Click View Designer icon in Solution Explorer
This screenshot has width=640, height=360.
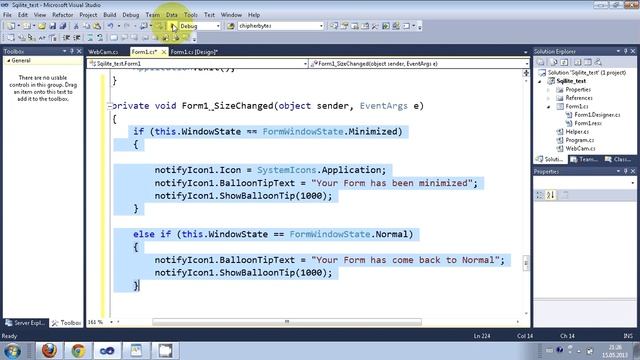pos(588,62)
